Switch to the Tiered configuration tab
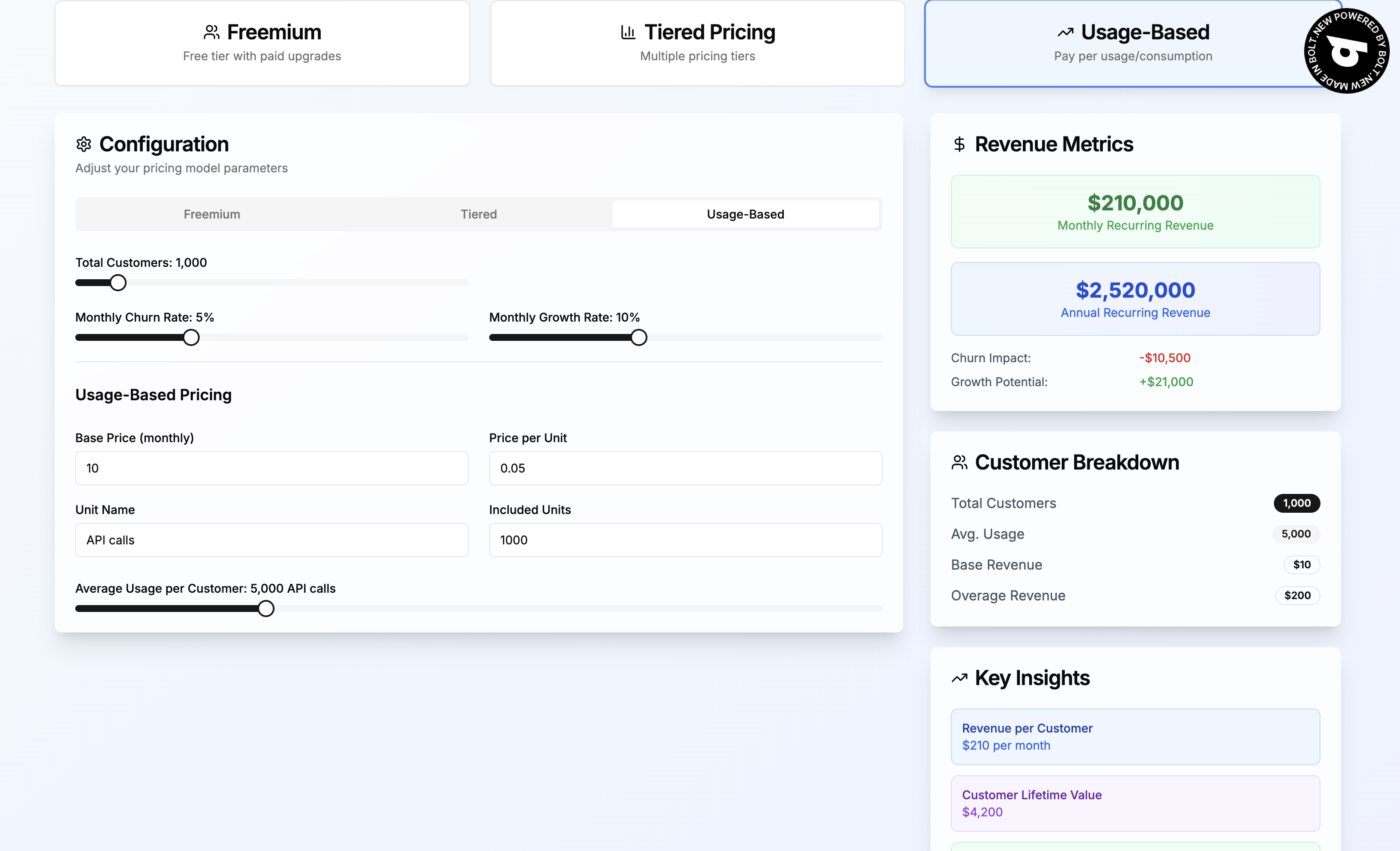Screen dimensions: 1400x851 [478, 214]
